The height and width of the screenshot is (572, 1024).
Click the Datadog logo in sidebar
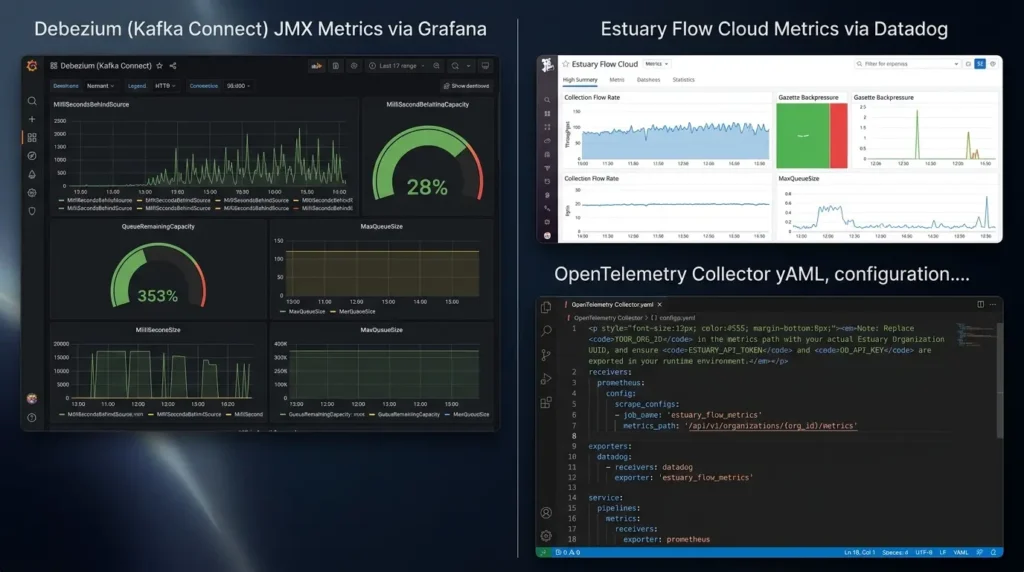click(x=547, y=64)
